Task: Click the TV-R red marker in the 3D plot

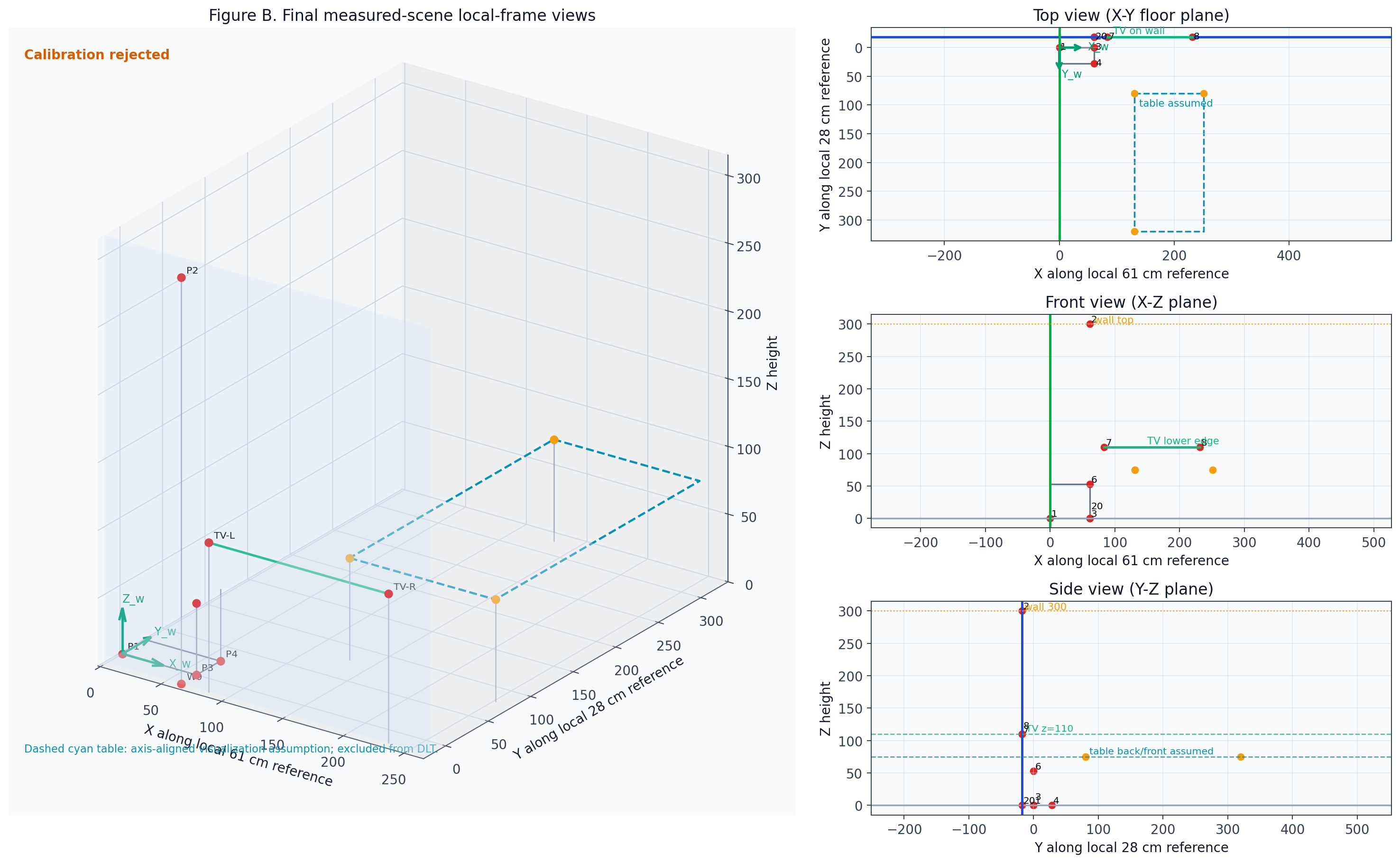Action: 389,594
